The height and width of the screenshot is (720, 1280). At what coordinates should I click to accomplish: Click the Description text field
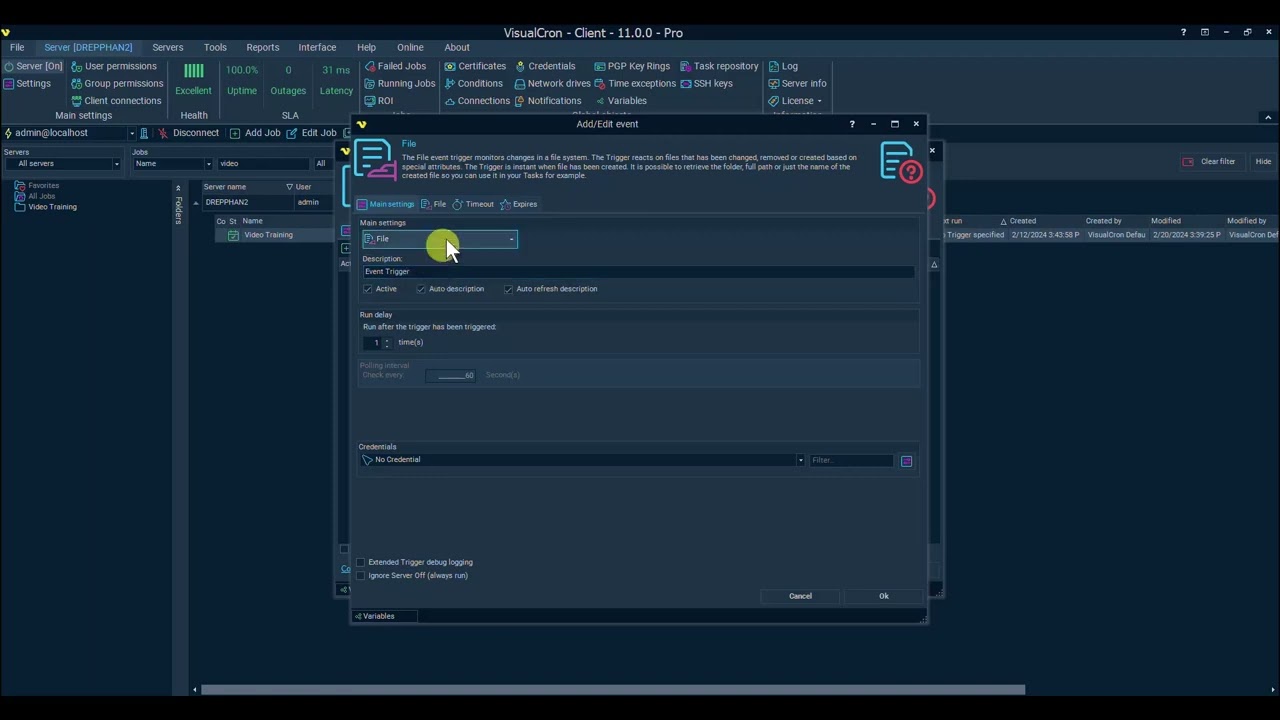click(x=638, y=272)
